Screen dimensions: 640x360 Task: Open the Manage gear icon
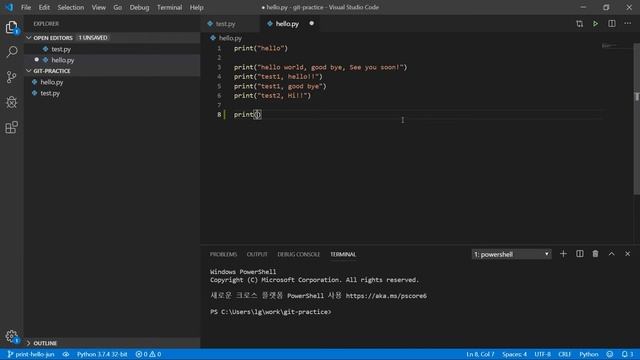pyautogui.click(x=11, y=336)
